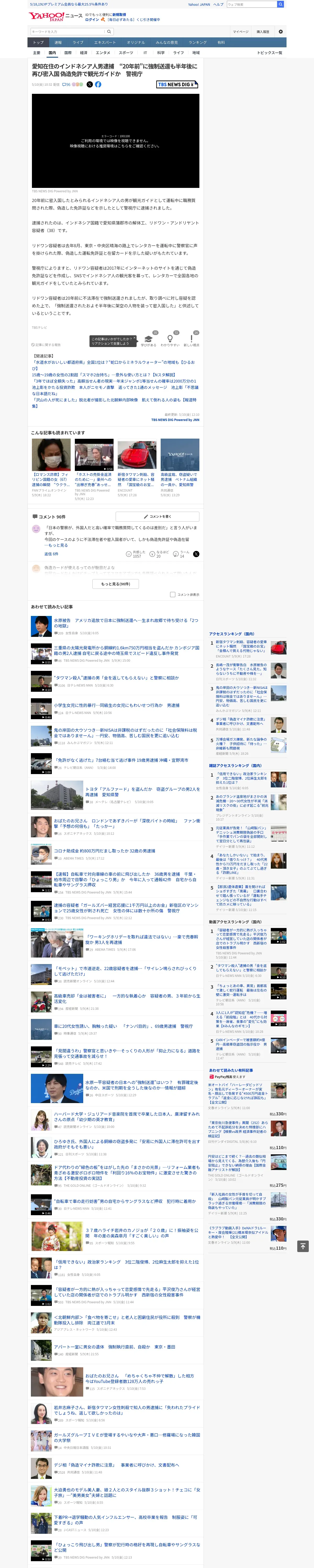Click the マイページ link

pos(240,32)
